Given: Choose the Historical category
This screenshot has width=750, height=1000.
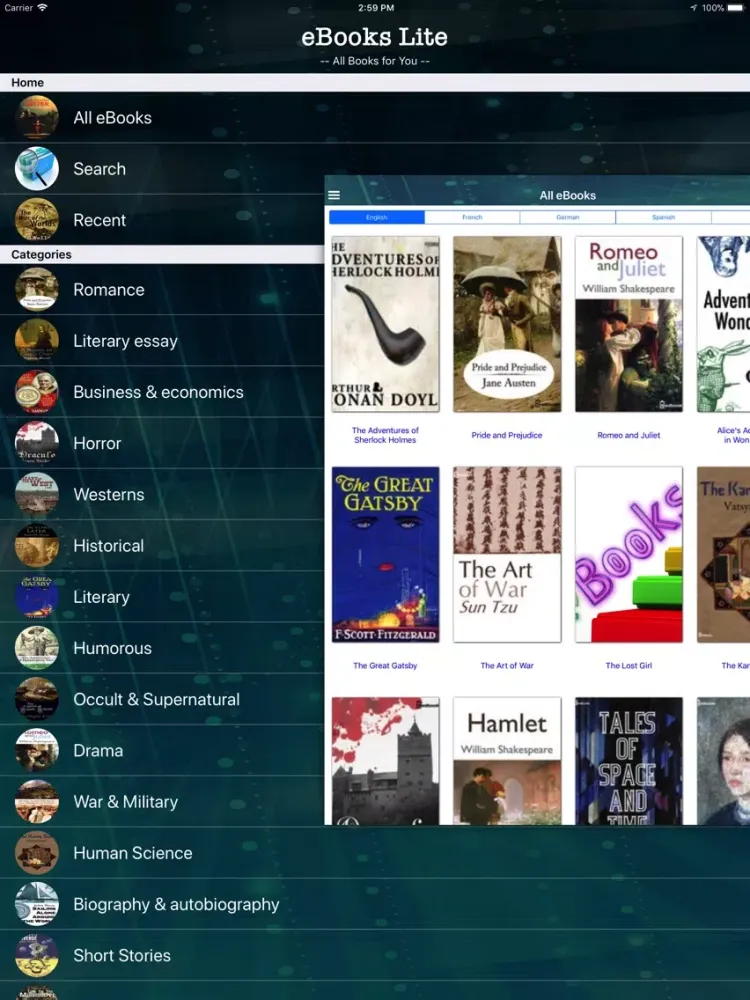Looking at the screenshot, I should [x=162, y=545].
